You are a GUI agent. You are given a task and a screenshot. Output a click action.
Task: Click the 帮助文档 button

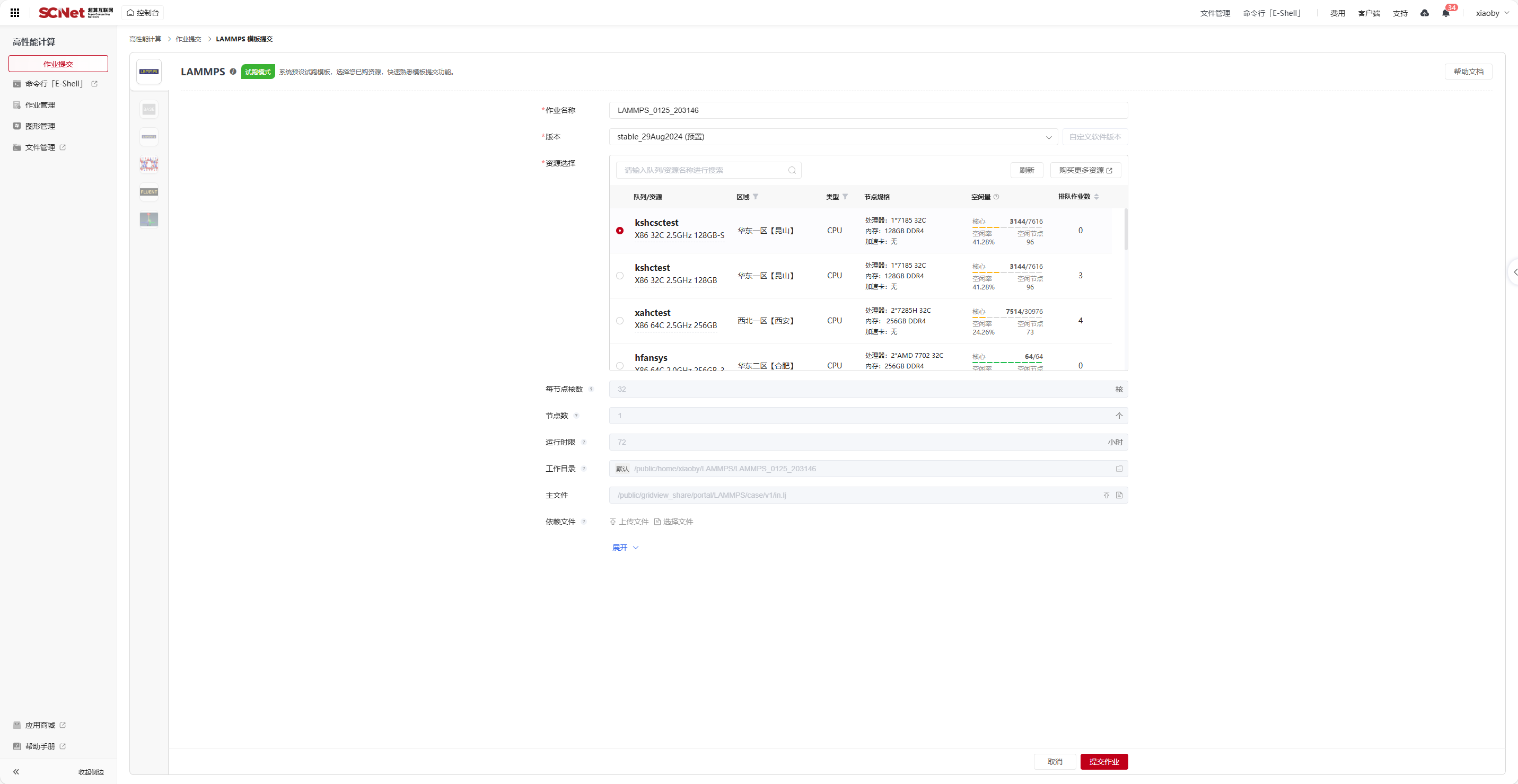(1468, 71)
